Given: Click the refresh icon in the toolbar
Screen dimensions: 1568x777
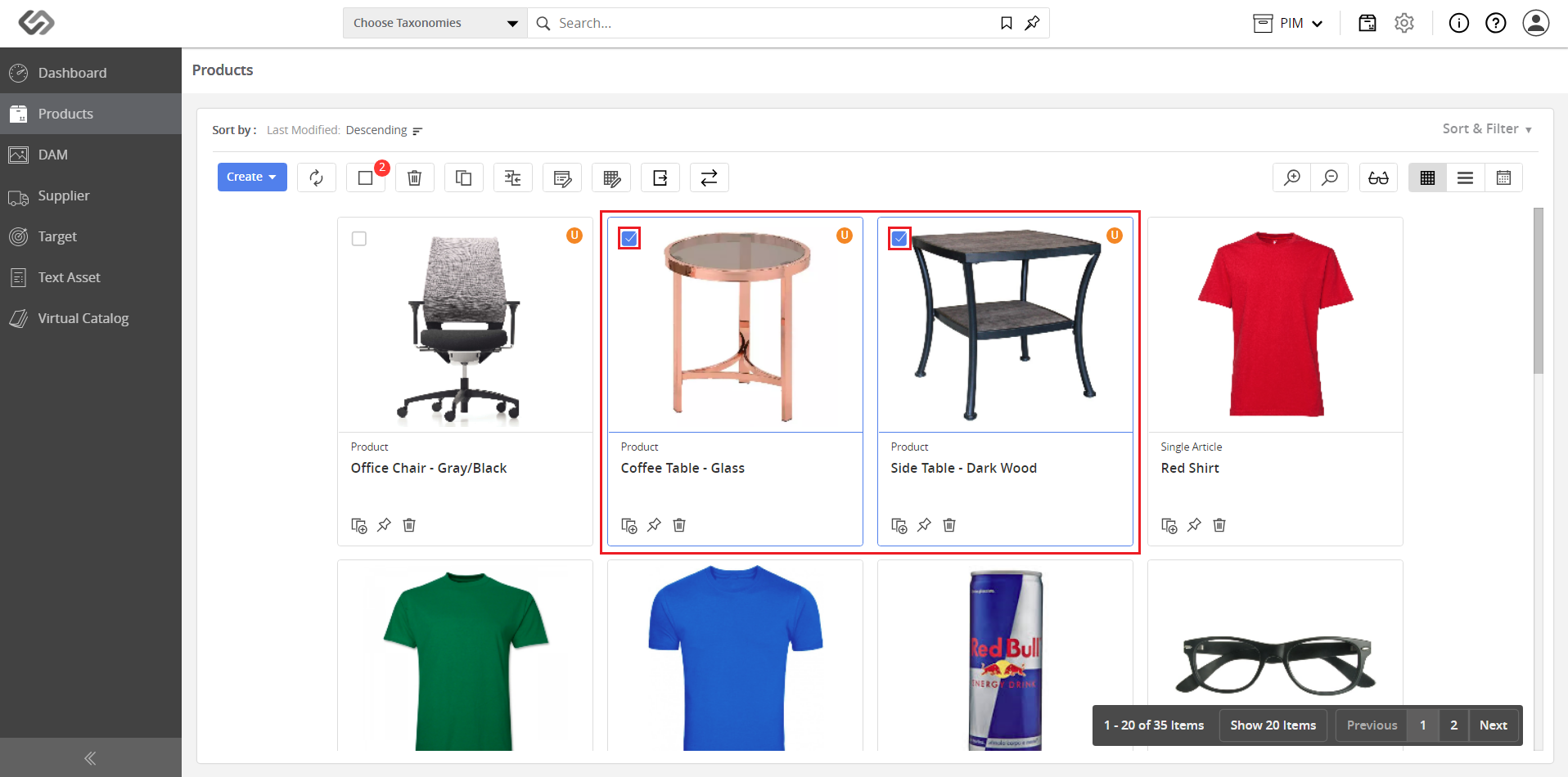Looking at the screenshot, I should 317,177.
